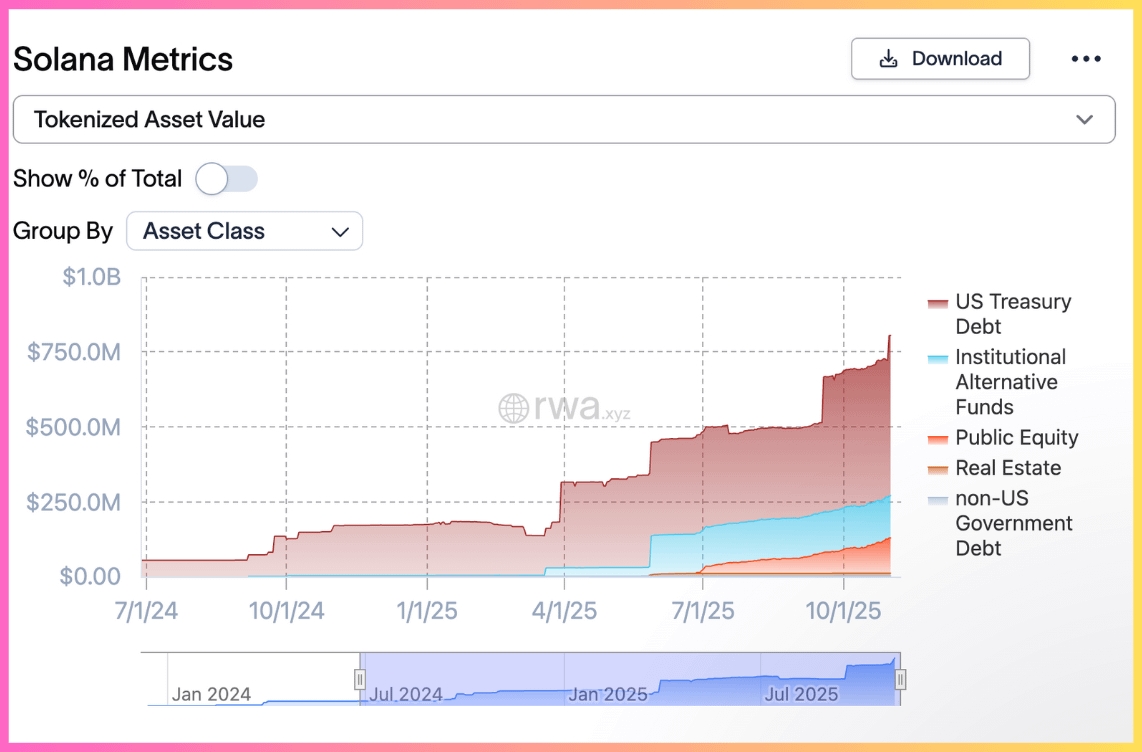Hide the Public Equity legend series
This screenshot has height=752, width=1142.
[1016, 438]
